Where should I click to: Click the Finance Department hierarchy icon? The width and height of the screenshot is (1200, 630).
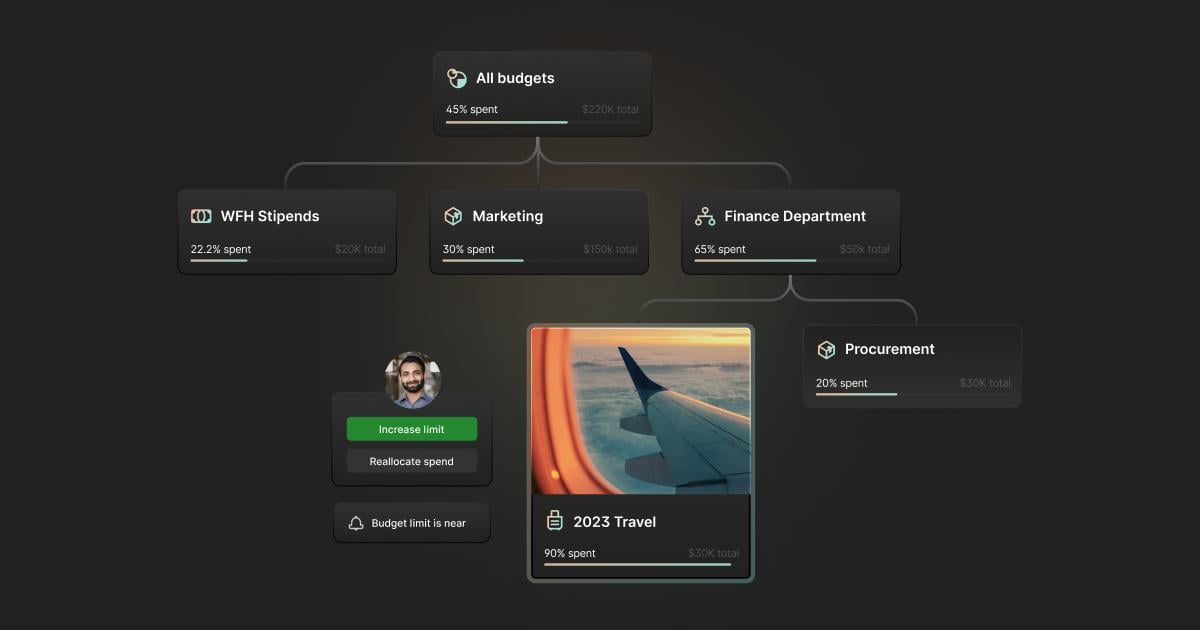(705, 216)
